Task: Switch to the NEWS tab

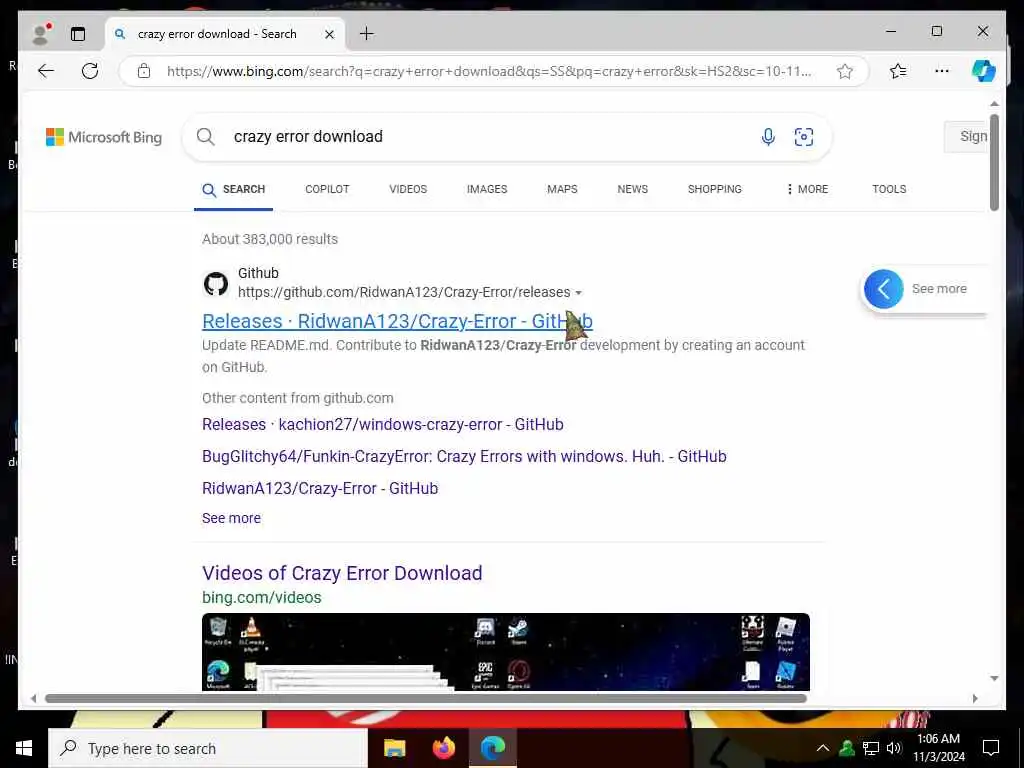Action: tap(633, 189)
